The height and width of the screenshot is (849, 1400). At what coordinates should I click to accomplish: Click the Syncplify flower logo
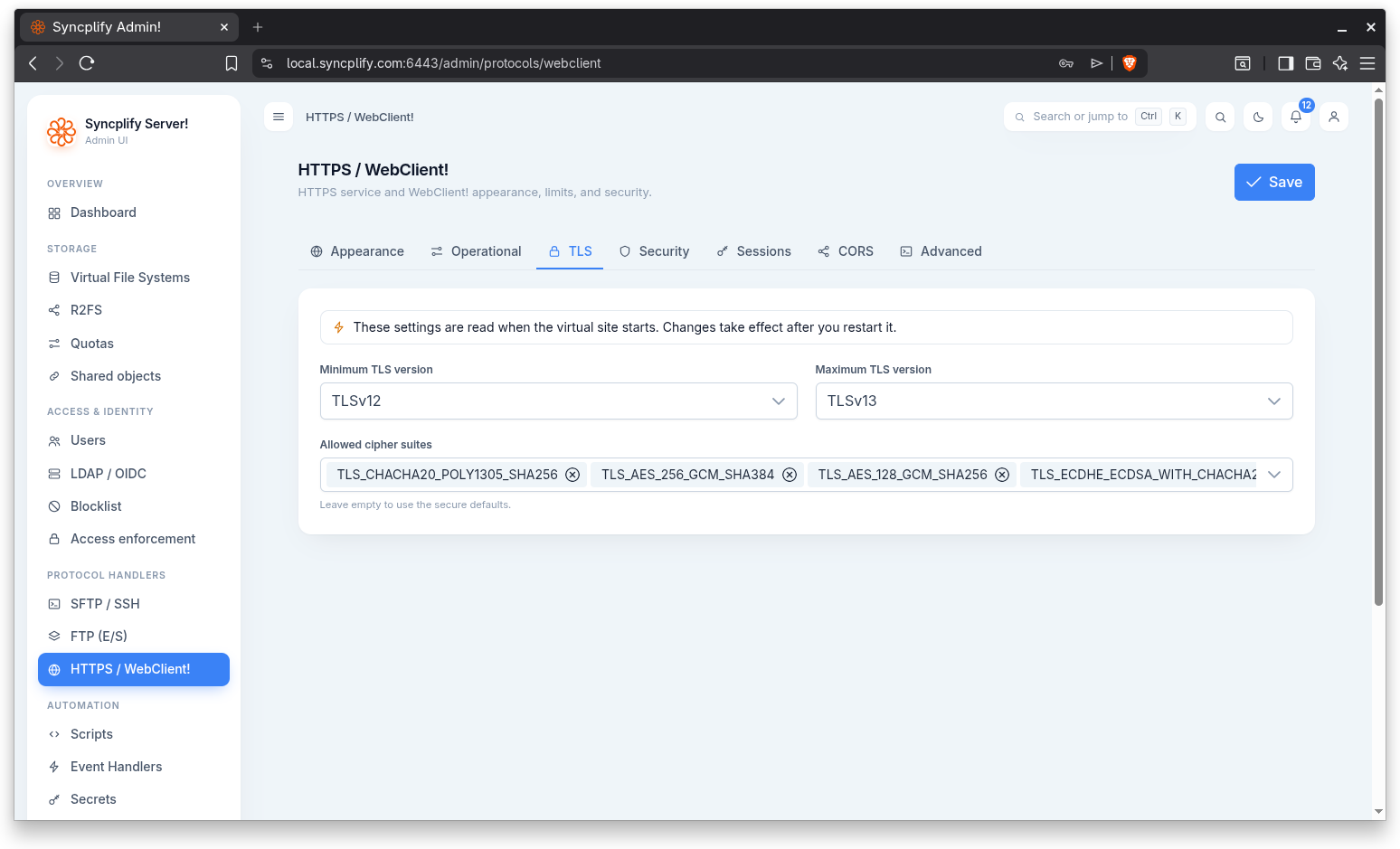point(61,131)
